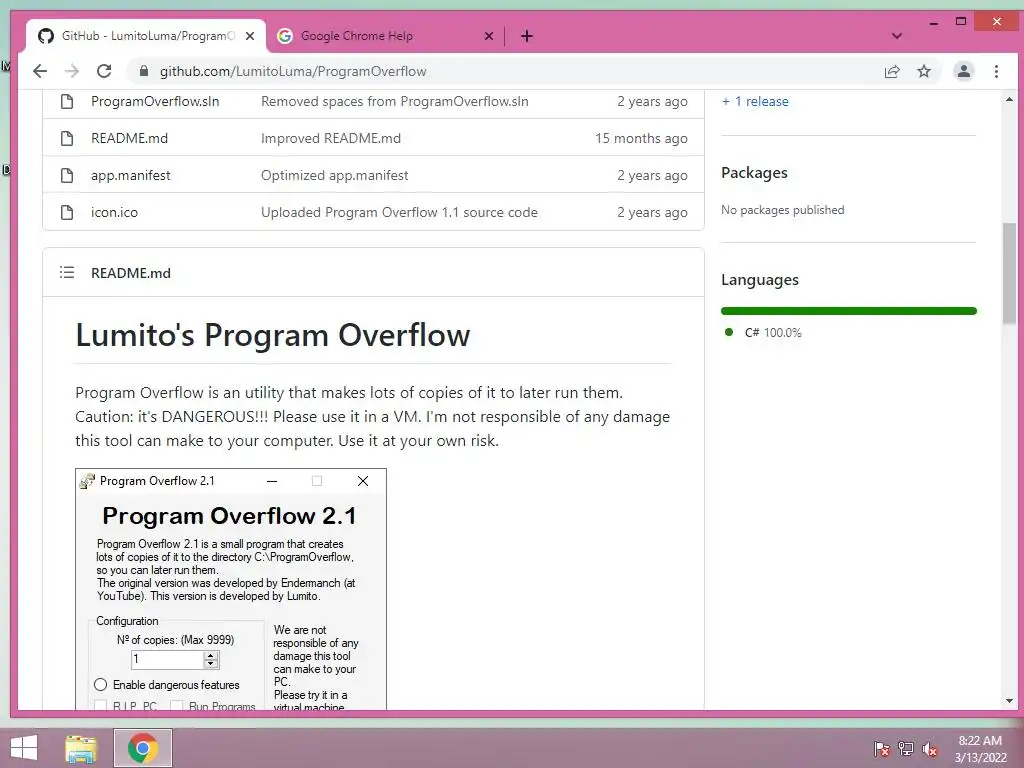The height and width of the screenshot is (768, 1024).
Task: Open the README.md file in the list
Action: pyautogui.click(x=129, y=138)
